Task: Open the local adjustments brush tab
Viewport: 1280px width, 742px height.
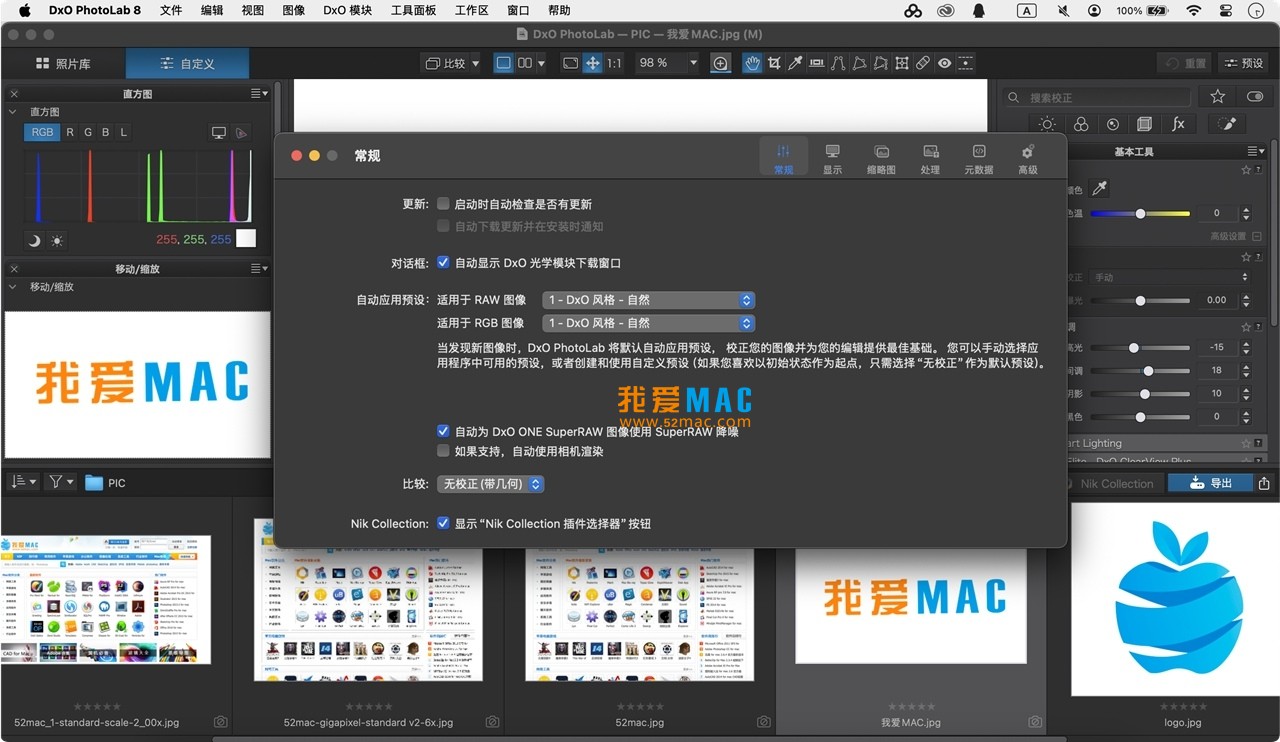Action: (1227, 124)
